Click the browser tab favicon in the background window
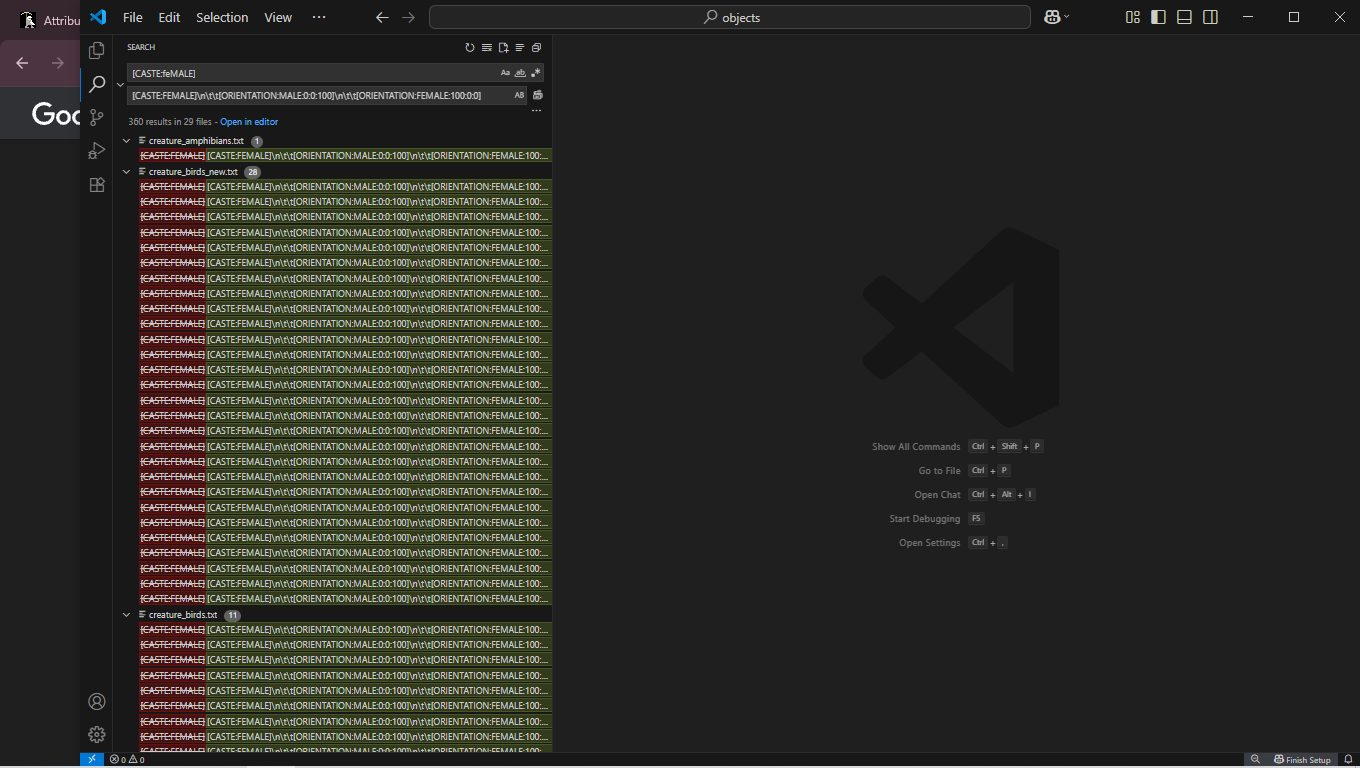1360x768 pixels. (x=28, y=20)
